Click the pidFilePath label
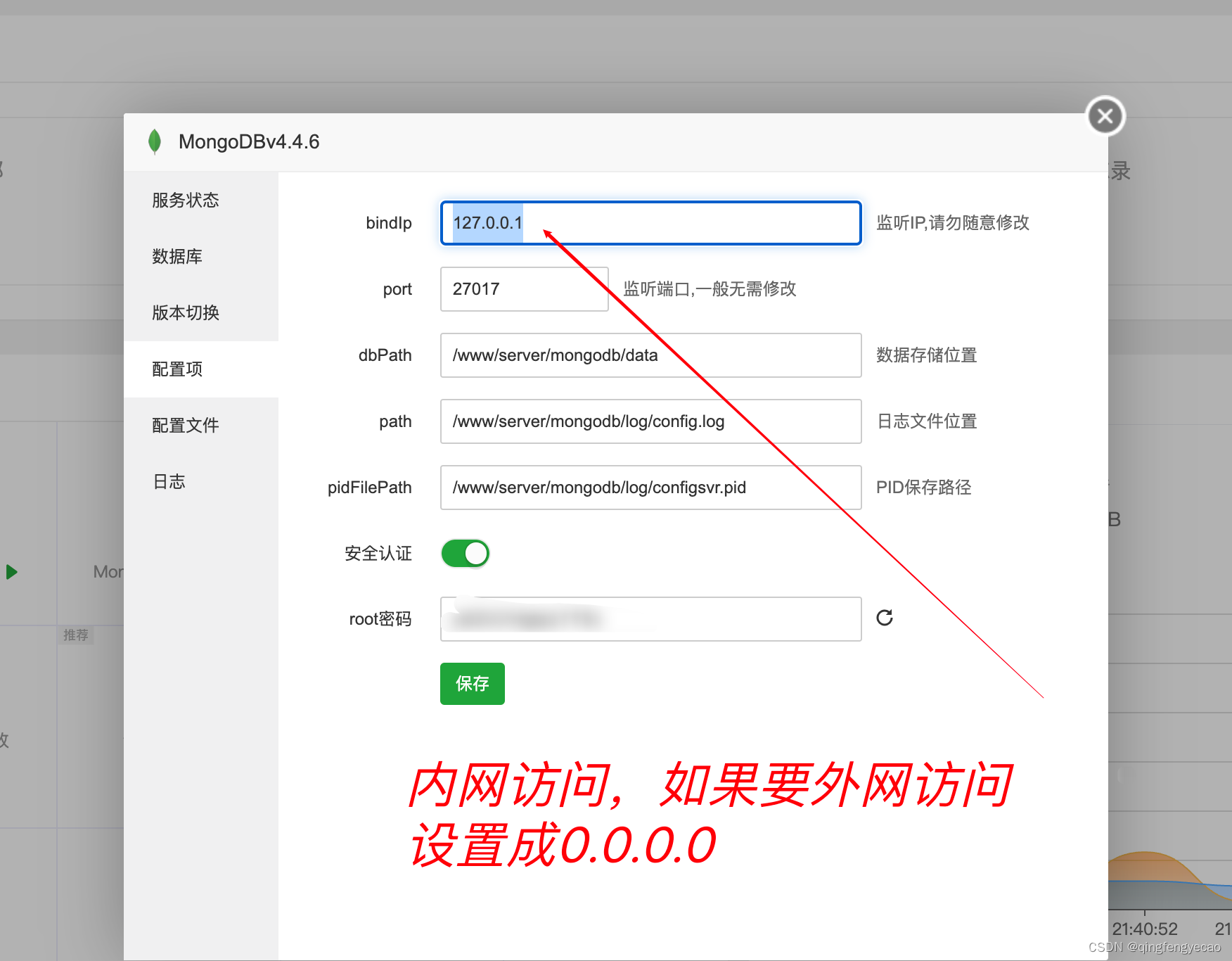The image size is (1232, 961). [370, 488]
